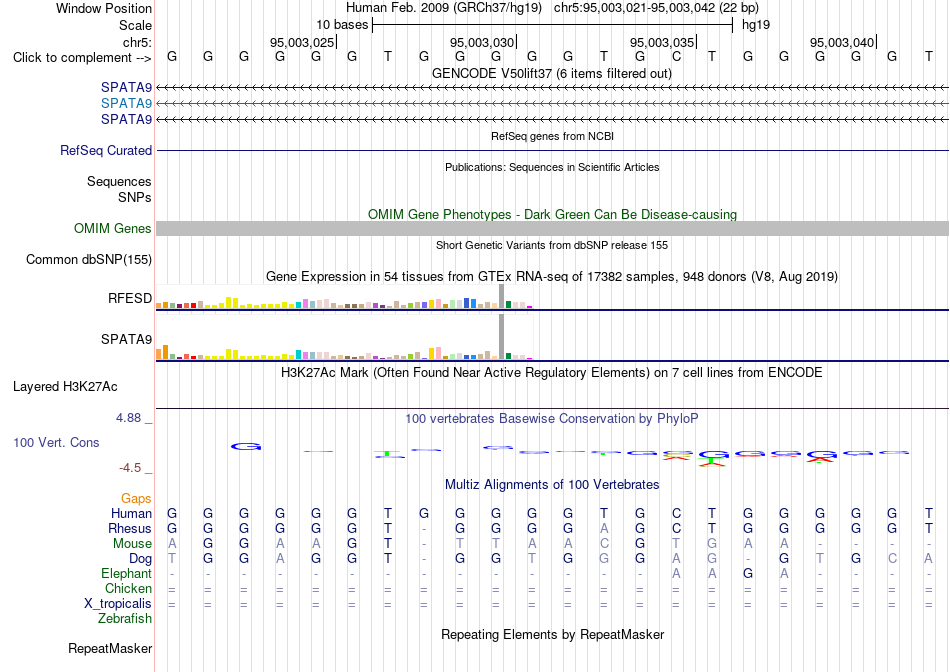Click the G base in the Elephant row
Viewport: 950px width, 672px height.
point(748,573)
